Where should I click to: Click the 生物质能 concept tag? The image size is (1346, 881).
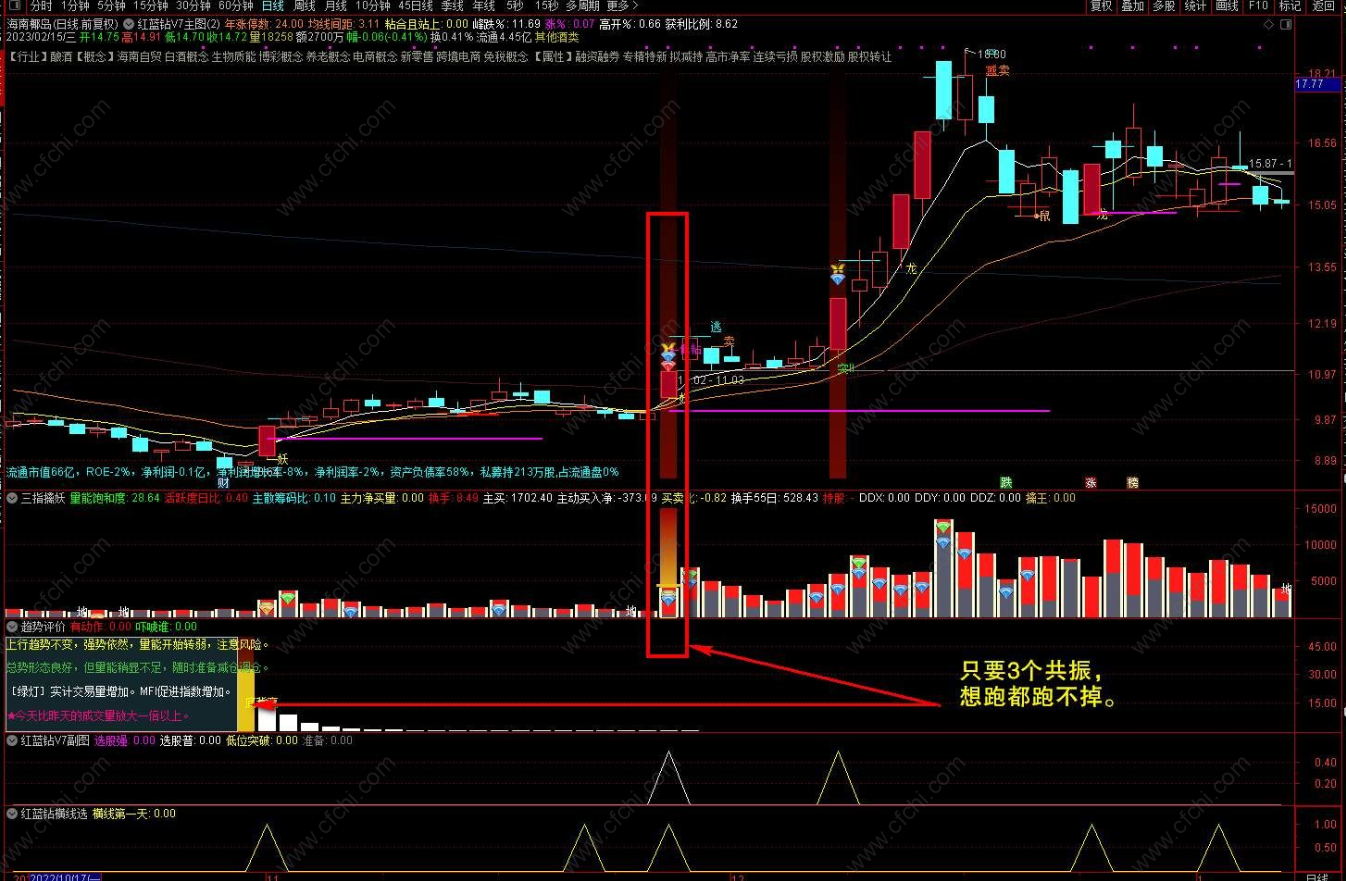(x=234, y=57)
